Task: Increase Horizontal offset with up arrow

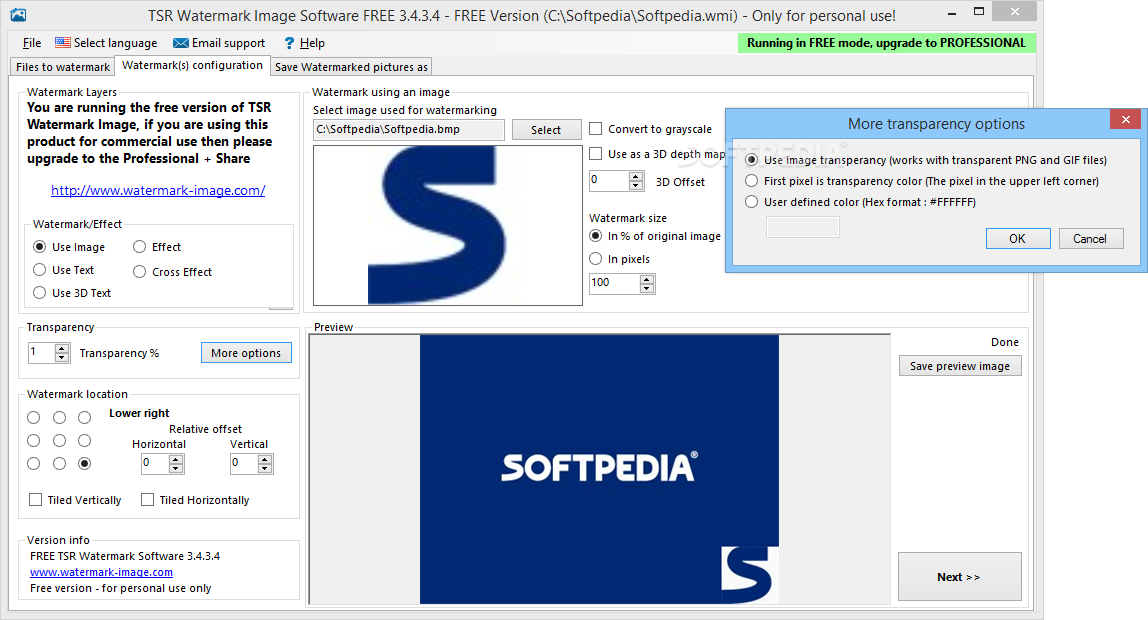Action: pyautogui.click(x=176, y=459)
